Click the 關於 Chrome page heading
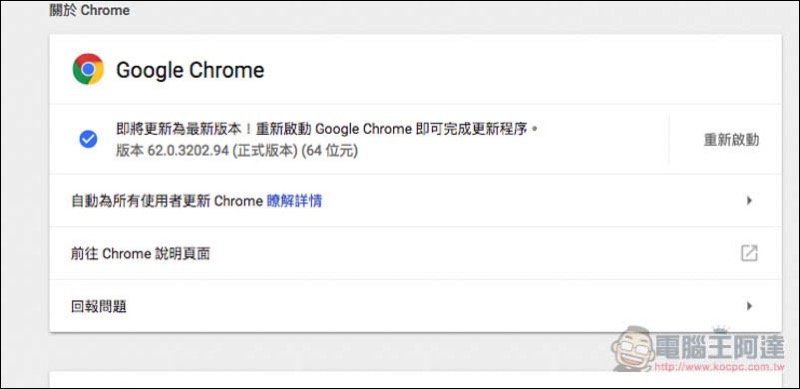 click(89, 10)
